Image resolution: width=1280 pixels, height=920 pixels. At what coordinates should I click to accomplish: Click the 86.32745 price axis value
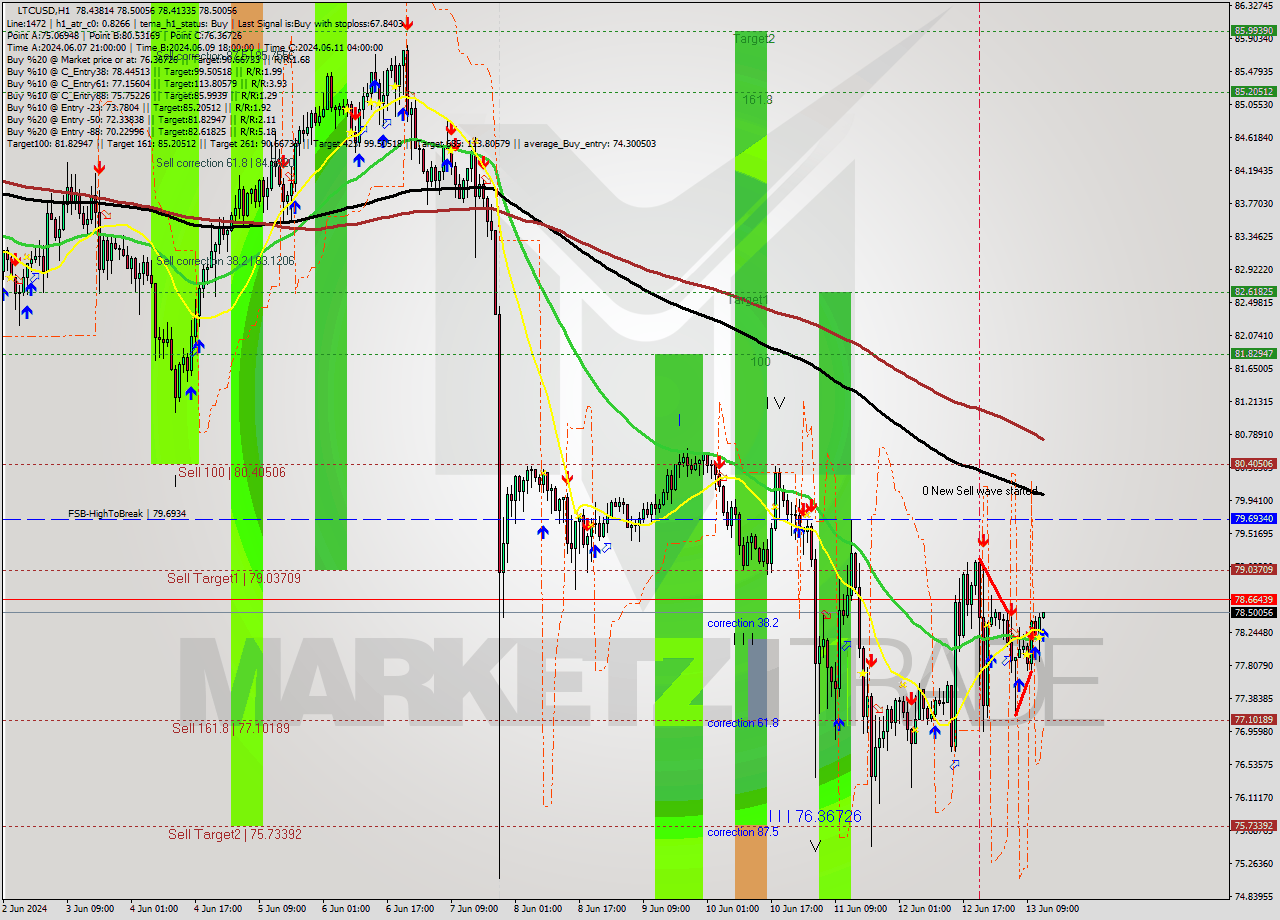1253,5
